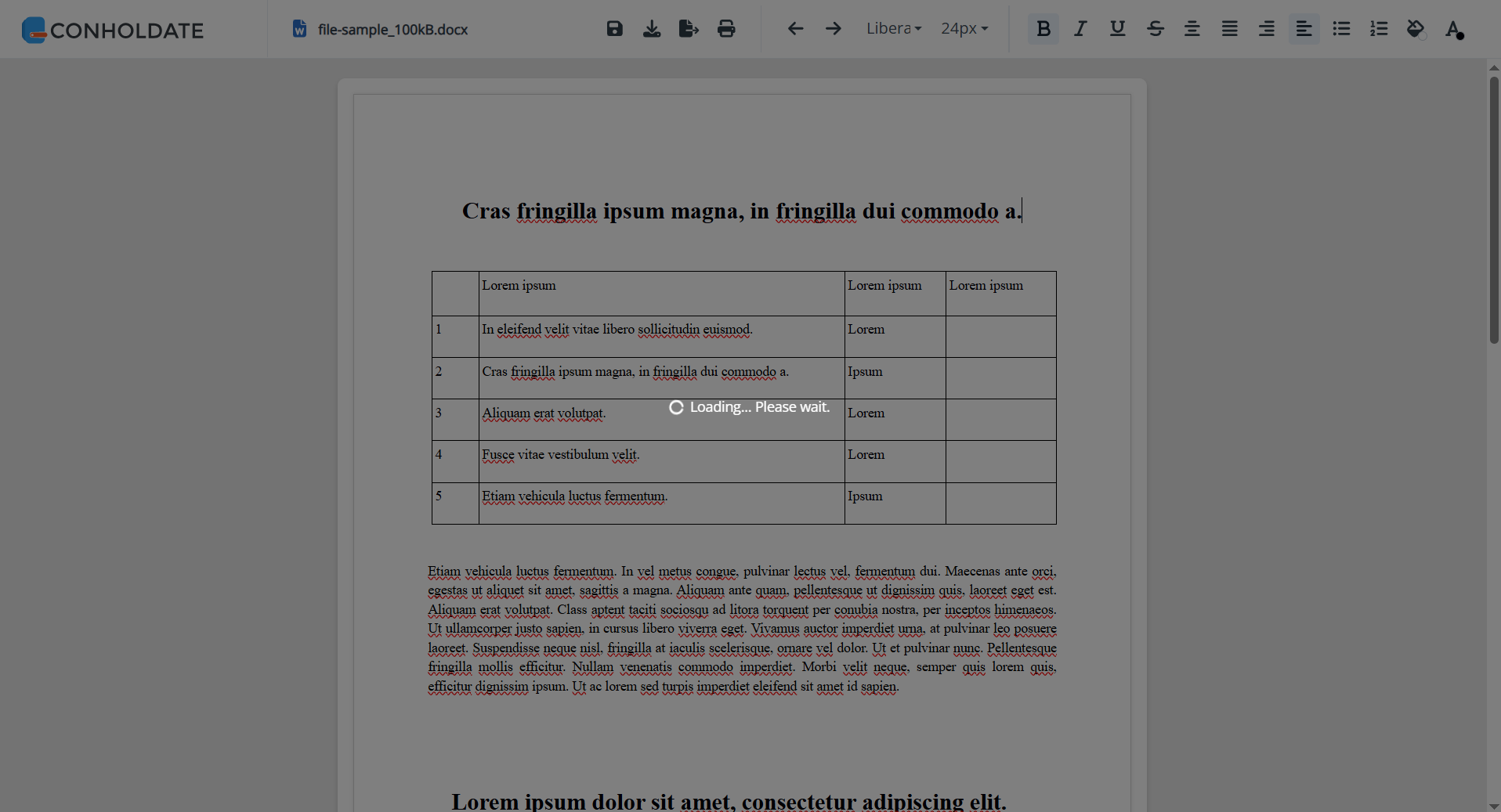
Task: Undo with the left arrow
Action: tap(795, 29)
